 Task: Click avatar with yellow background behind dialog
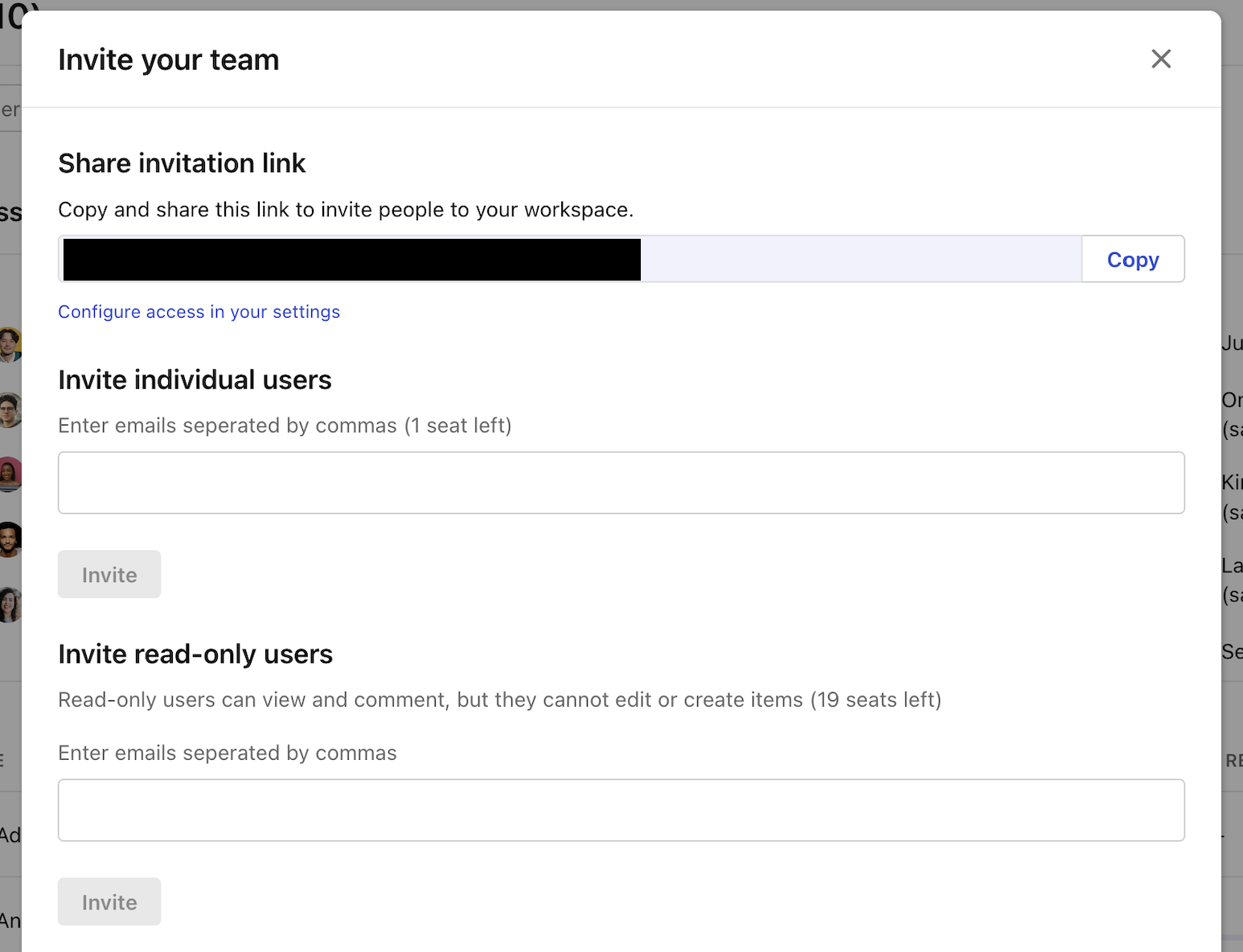(10, 345)
